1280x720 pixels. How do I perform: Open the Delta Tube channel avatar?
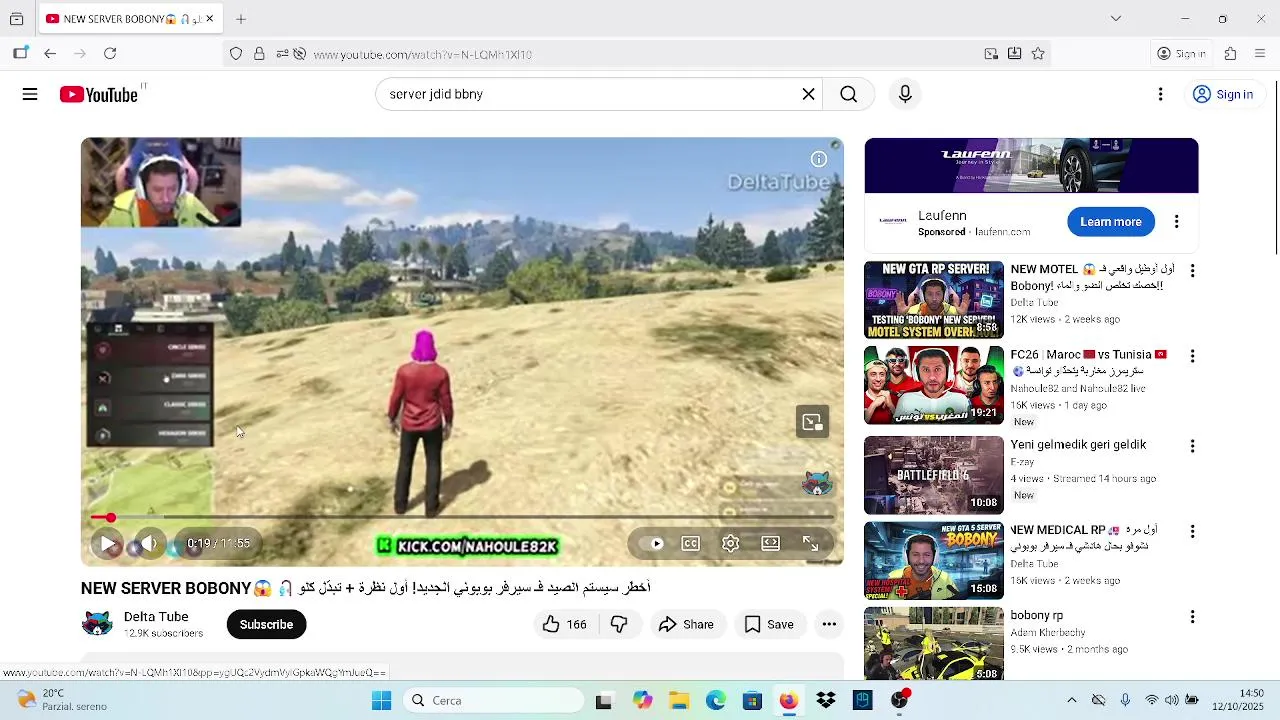[97, 624]
